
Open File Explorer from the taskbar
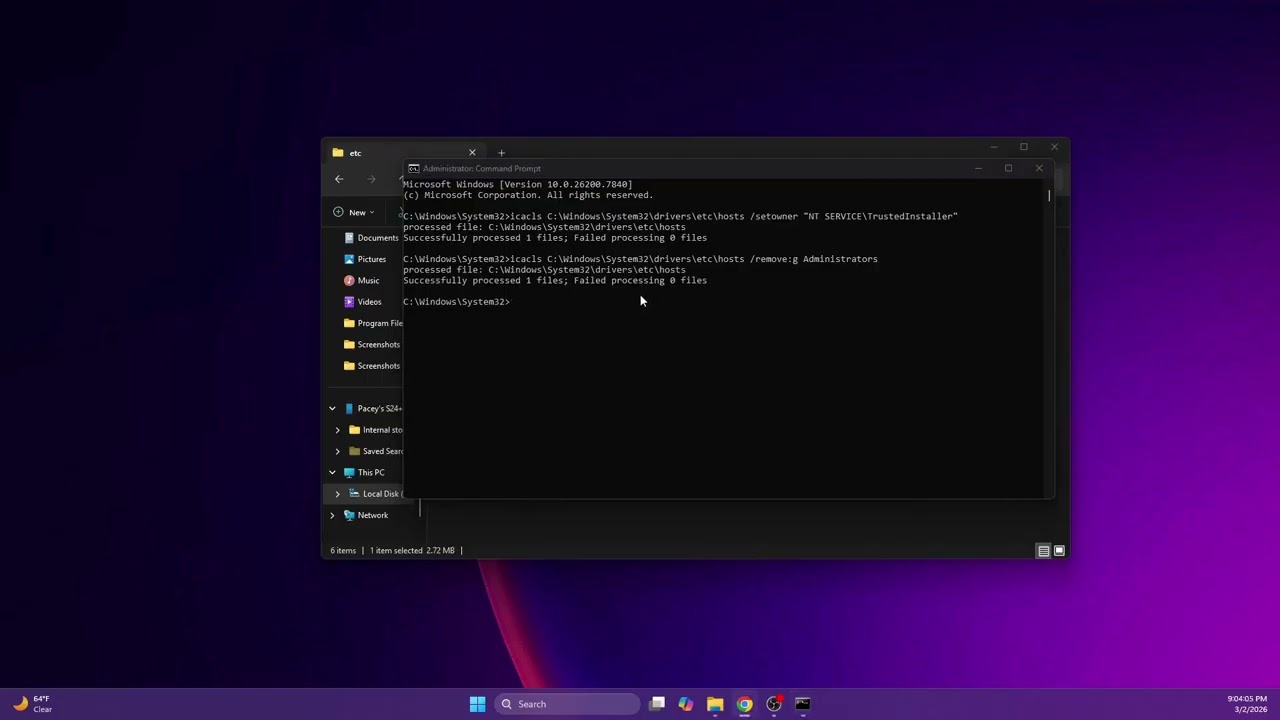[x=715, y=704]
